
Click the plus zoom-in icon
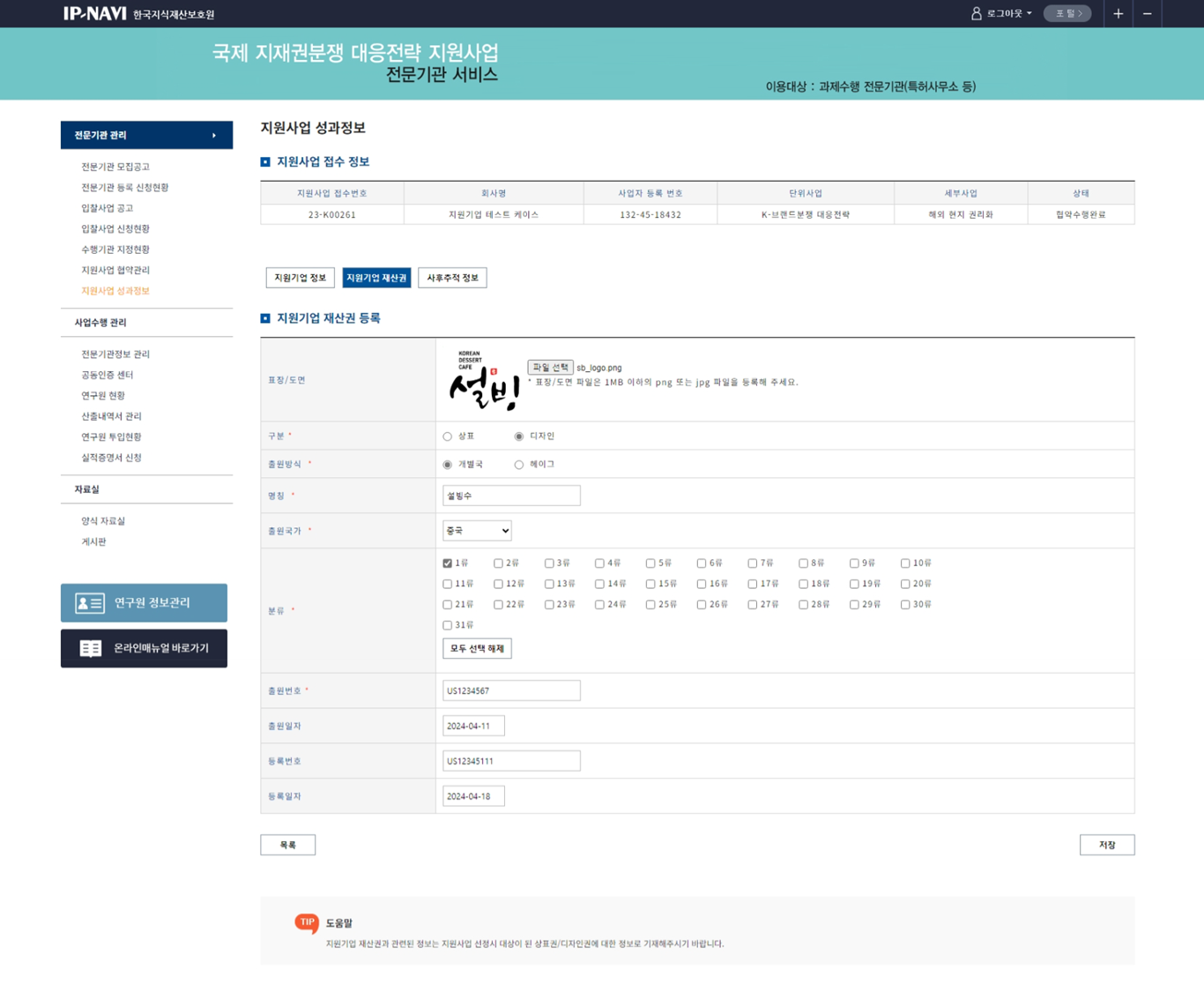click(1118, 13)
